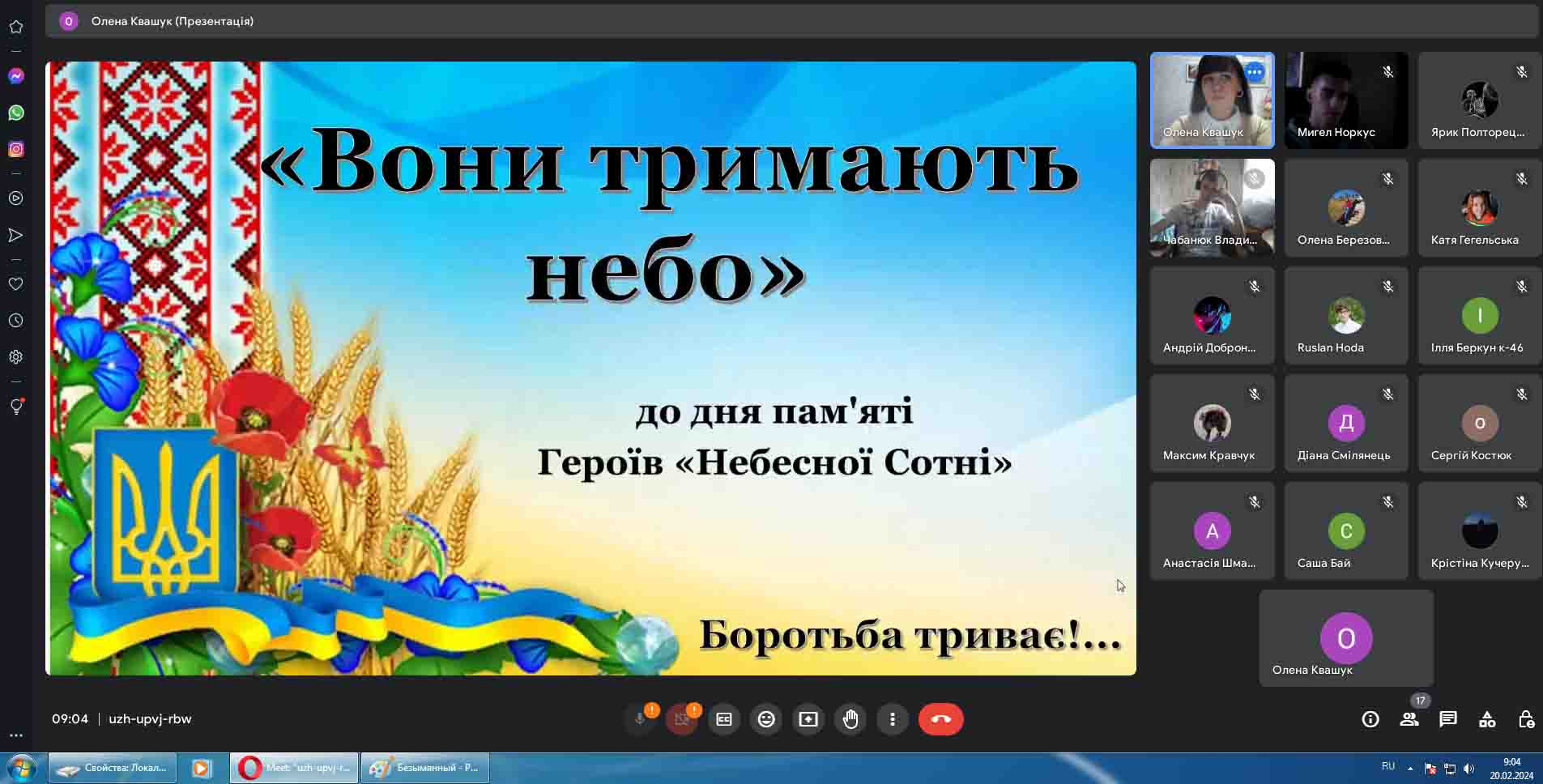Screen dimensions: 1543x784
Task: Open the three-dot sidebar setup menu
Action: point(16,735)
